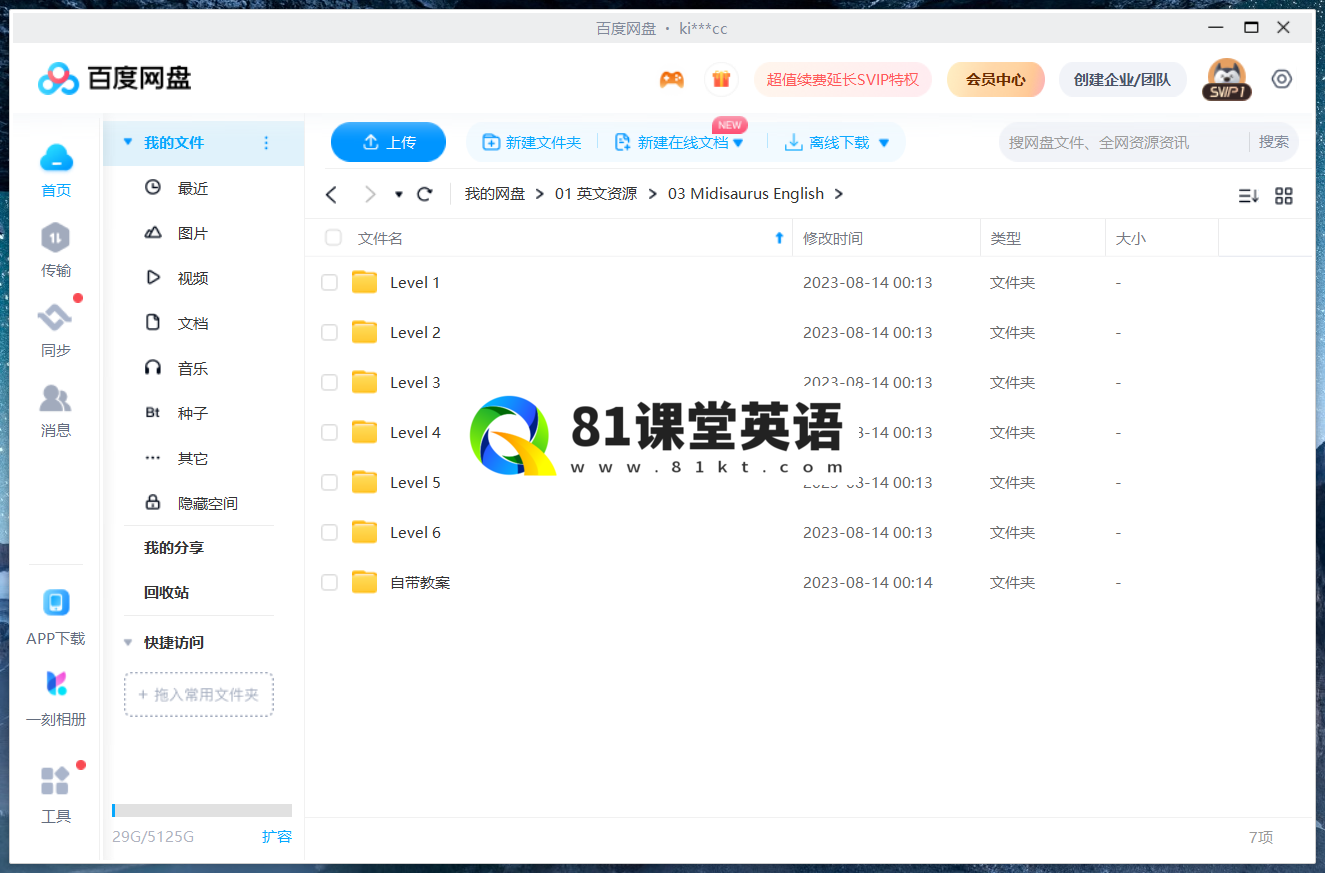Viewport: 1325px width, 873px height.
Task: Check the Level 6 row checkbox
Action: pos(329,533)
